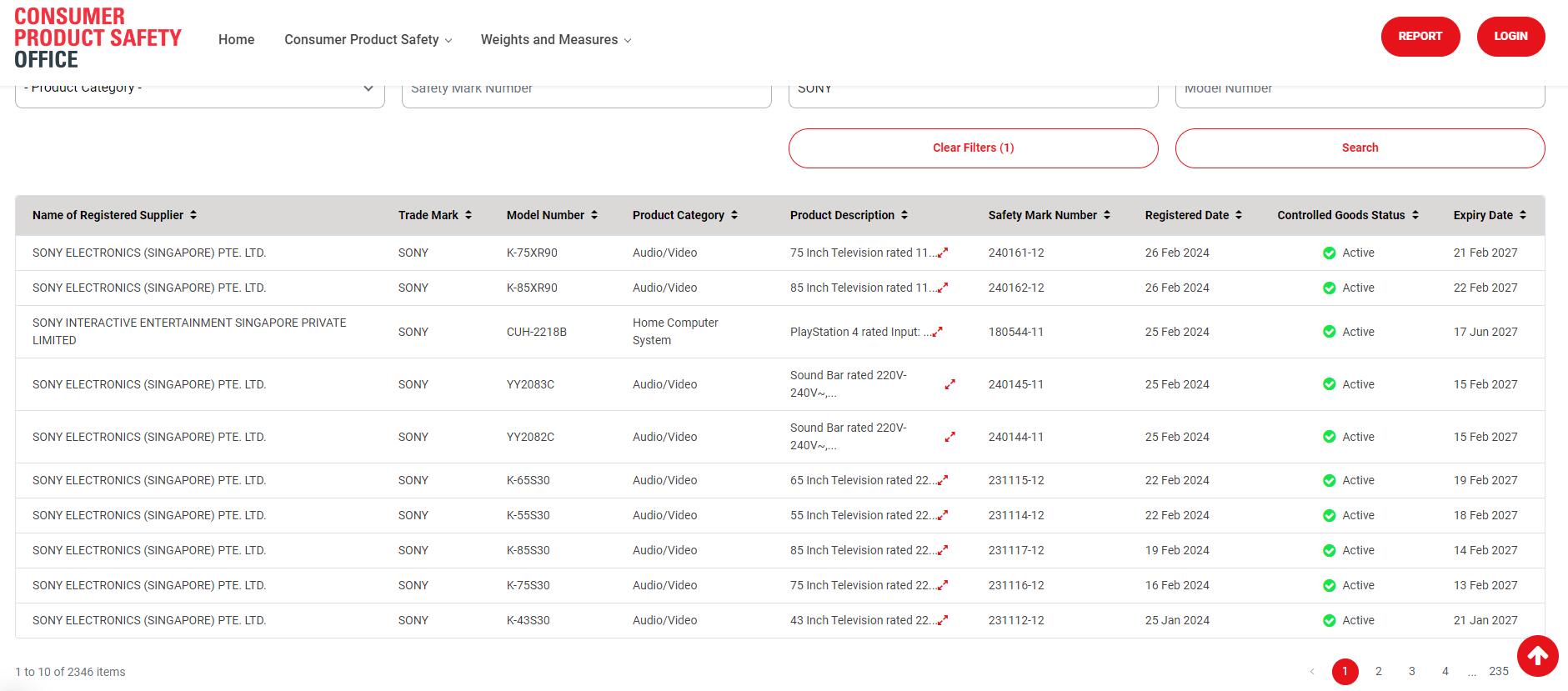Select expiry date 13 Feb 2027

click(1485, 585)
